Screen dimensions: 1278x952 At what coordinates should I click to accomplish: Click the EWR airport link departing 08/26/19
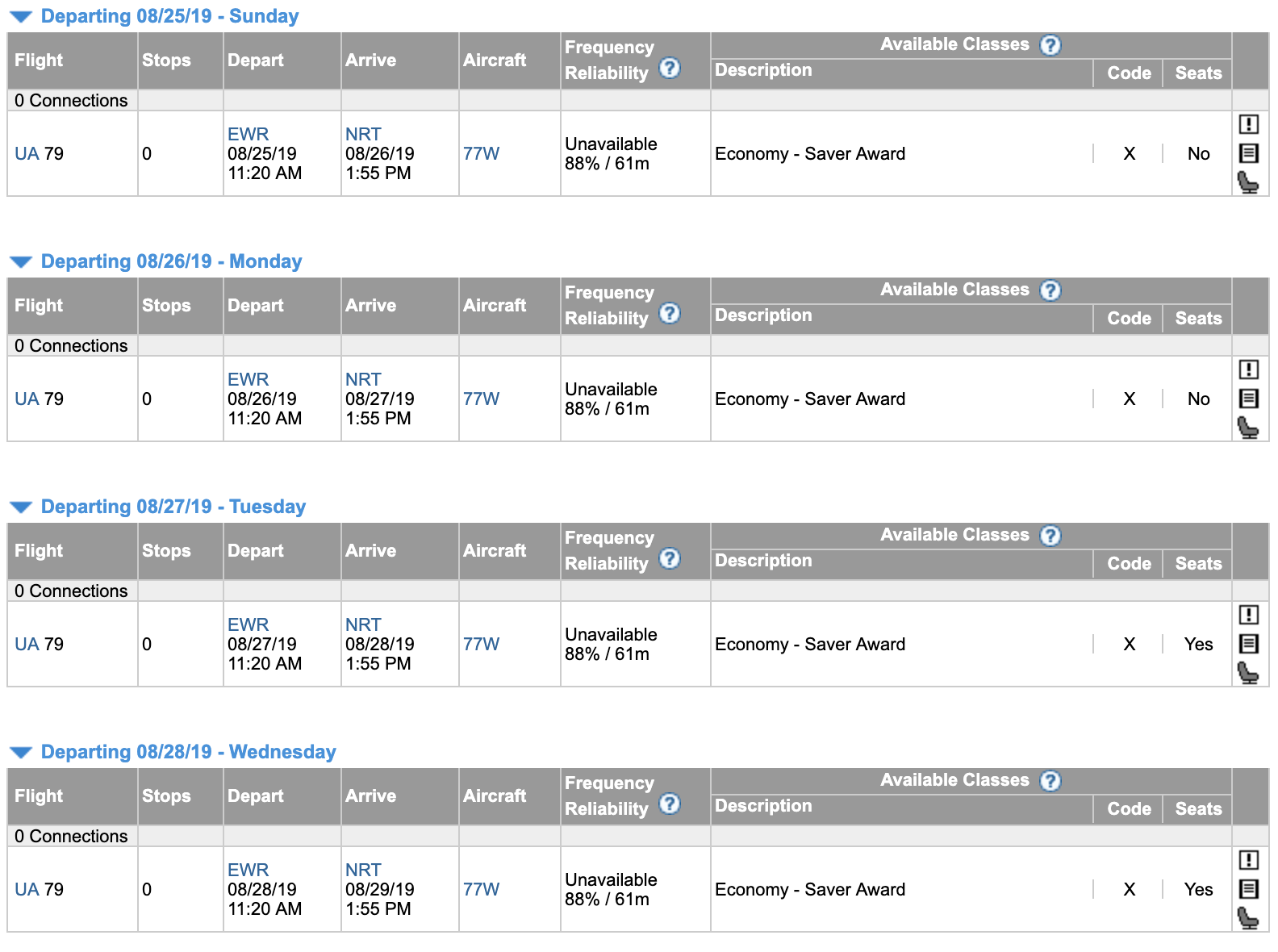click(248, 379)
